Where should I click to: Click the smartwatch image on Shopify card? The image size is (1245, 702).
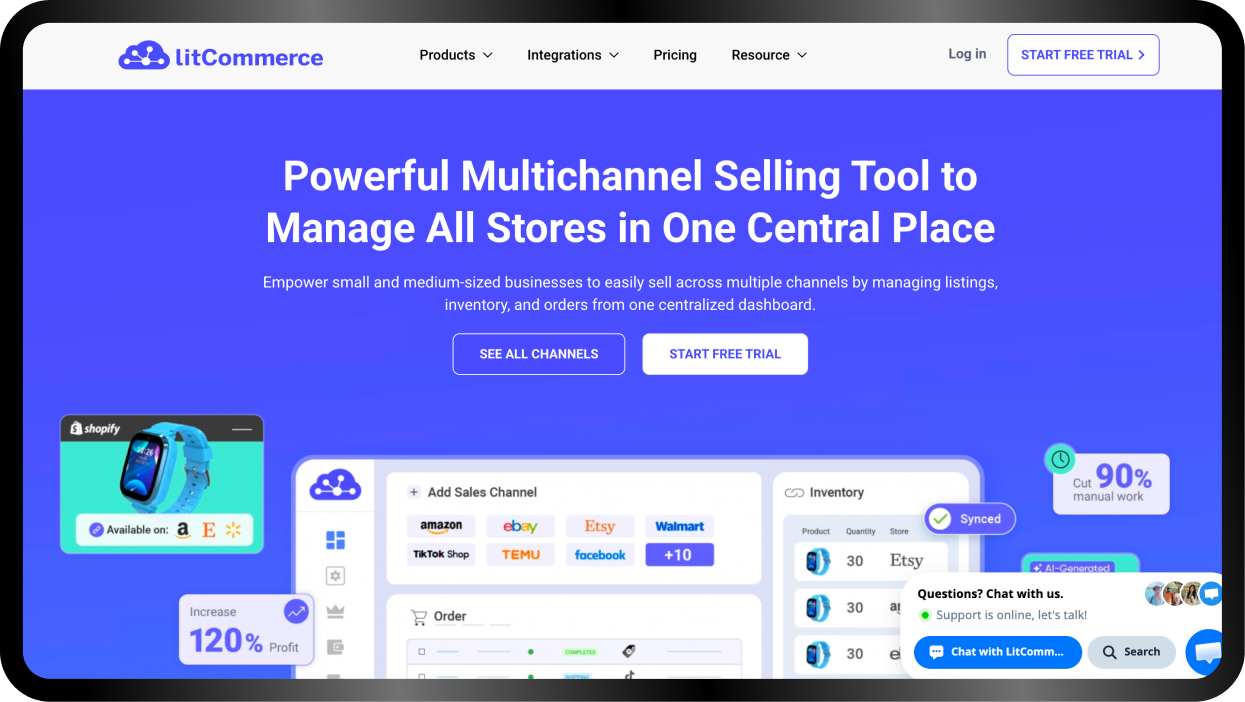click(164, 468)
